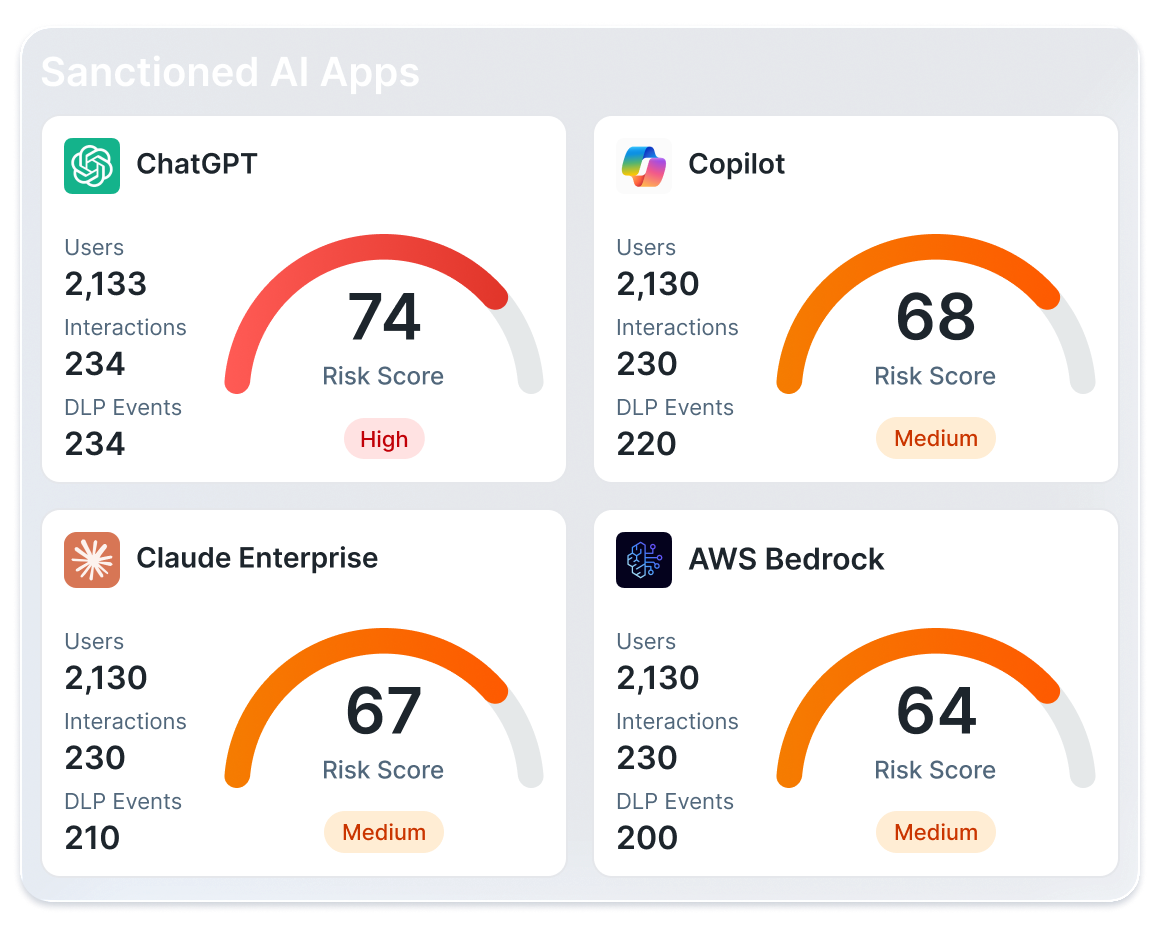Click the Copilot logo icon
Screen dimensions: 1160x928
click(x=644, y=165)
